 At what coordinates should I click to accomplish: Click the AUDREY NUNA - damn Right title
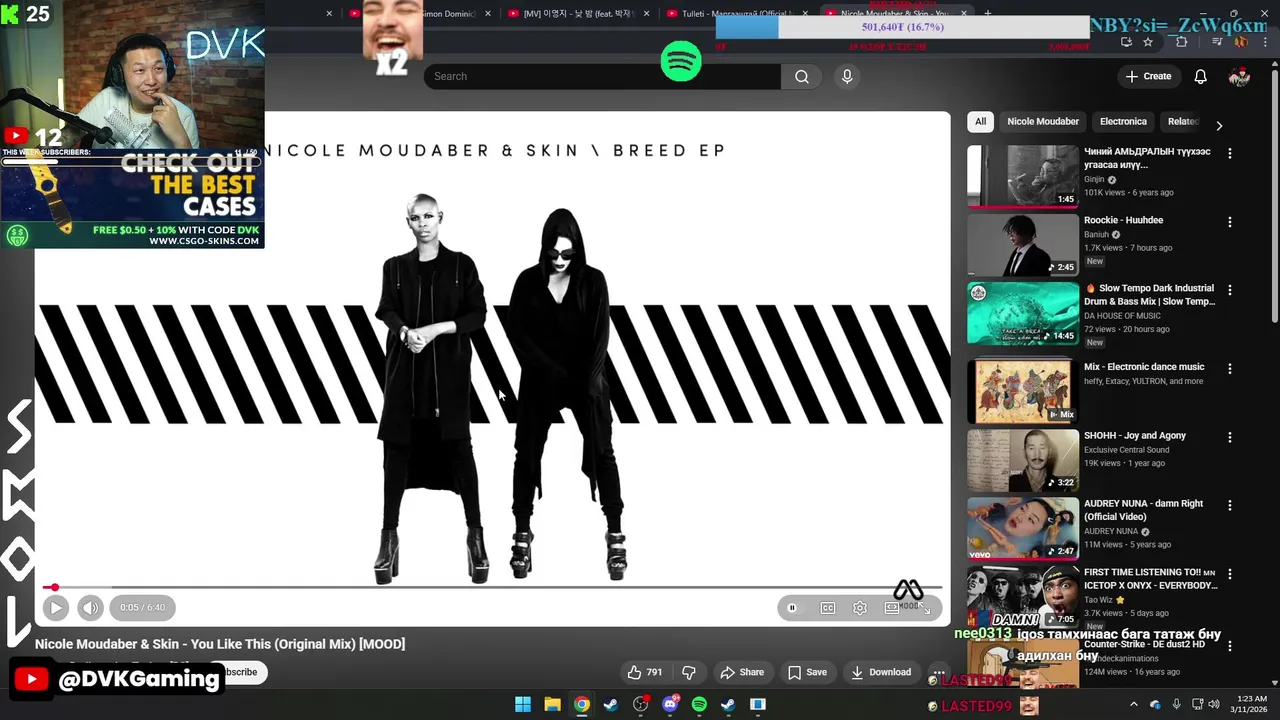pyautogui.click(x=1143, y=510)
